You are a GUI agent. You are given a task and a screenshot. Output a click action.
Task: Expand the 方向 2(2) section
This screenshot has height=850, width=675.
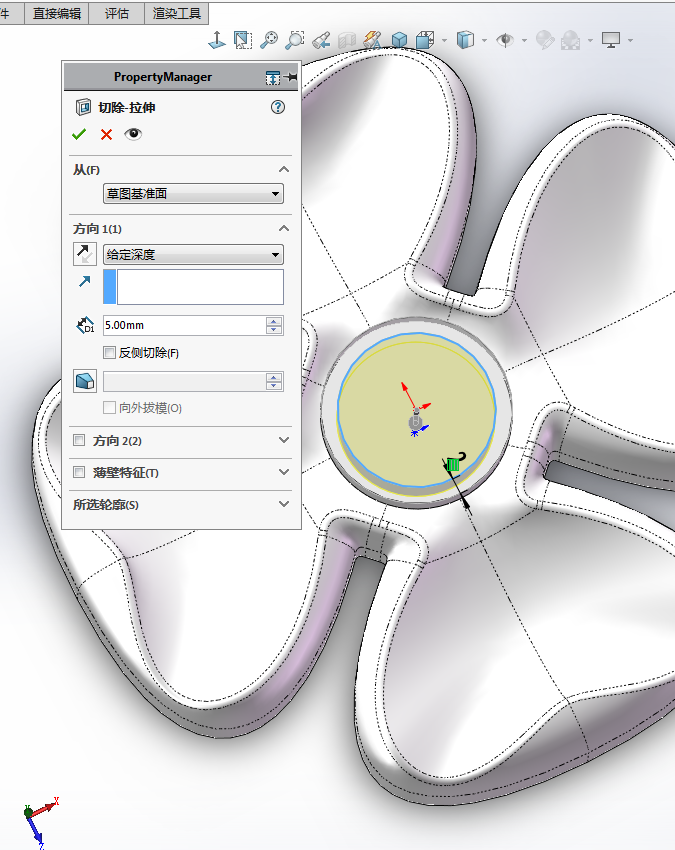click(284, 440)
